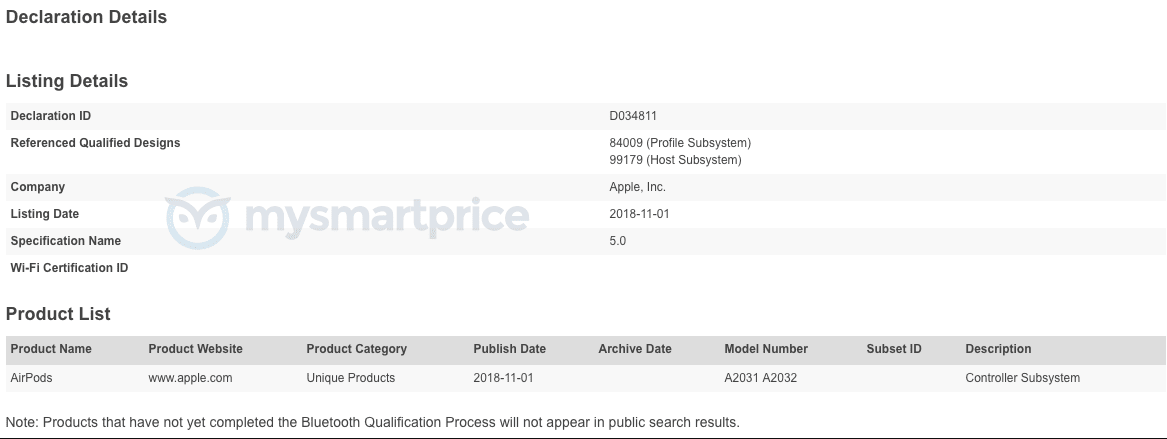Screen dimensions: 1167x439
Task: Click the 84009 Profile Subsystem reference
Action: pos(679,143)
